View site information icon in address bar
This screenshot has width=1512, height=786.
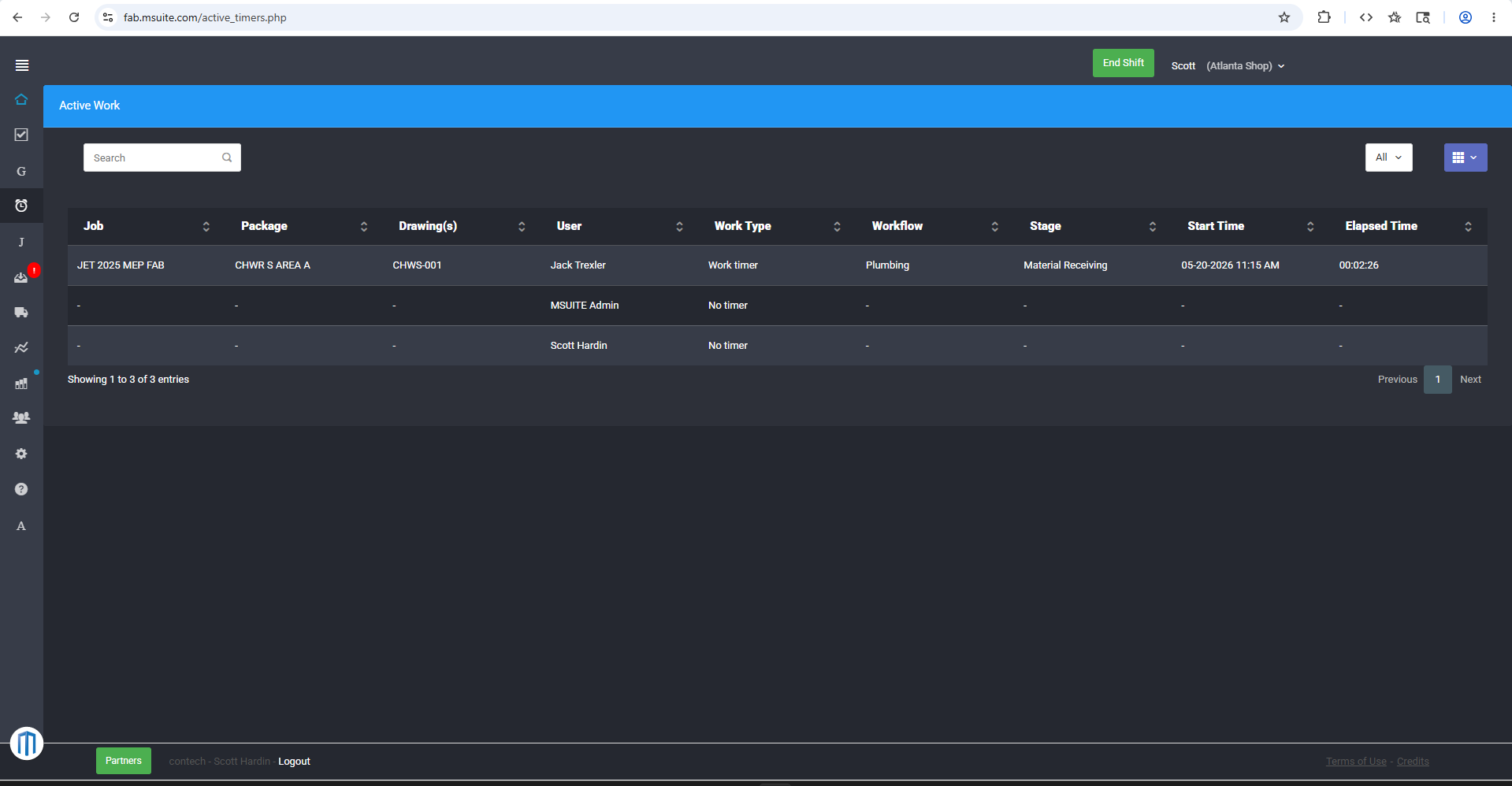[109, 17]
